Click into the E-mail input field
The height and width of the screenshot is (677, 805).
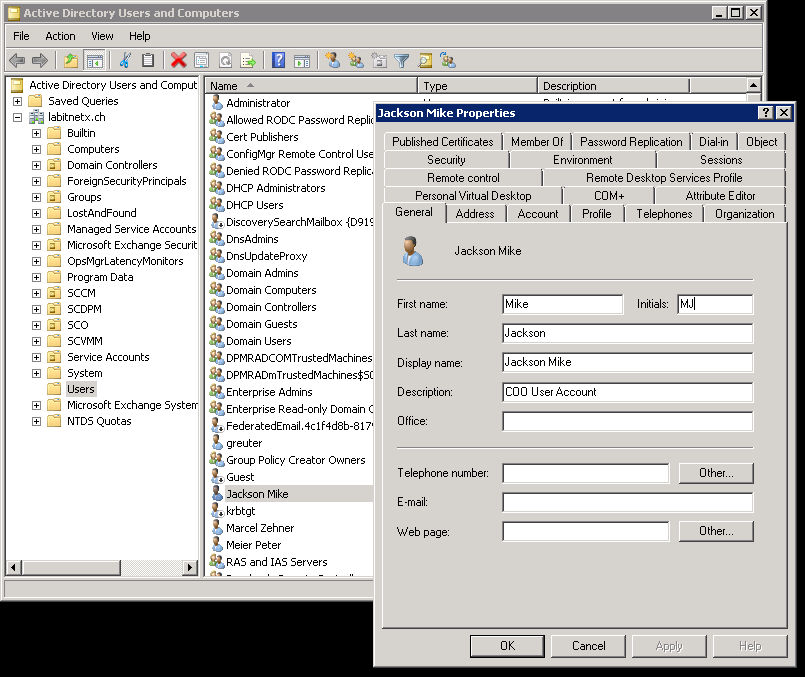[x=627, y=502]
